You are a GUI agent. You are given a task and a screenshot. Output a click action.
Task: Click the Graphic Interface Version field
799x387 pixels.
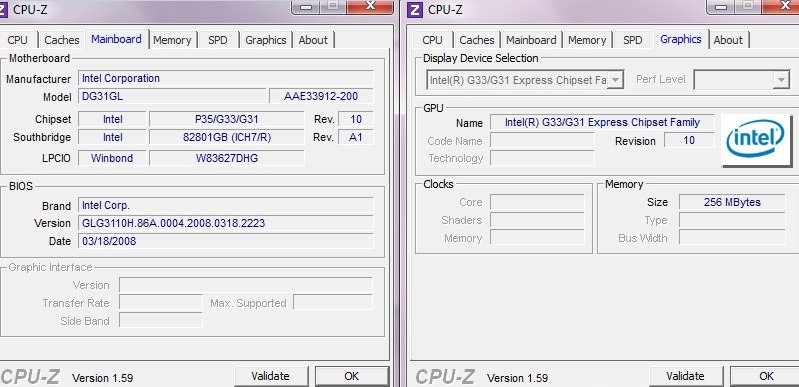[246, 285]
